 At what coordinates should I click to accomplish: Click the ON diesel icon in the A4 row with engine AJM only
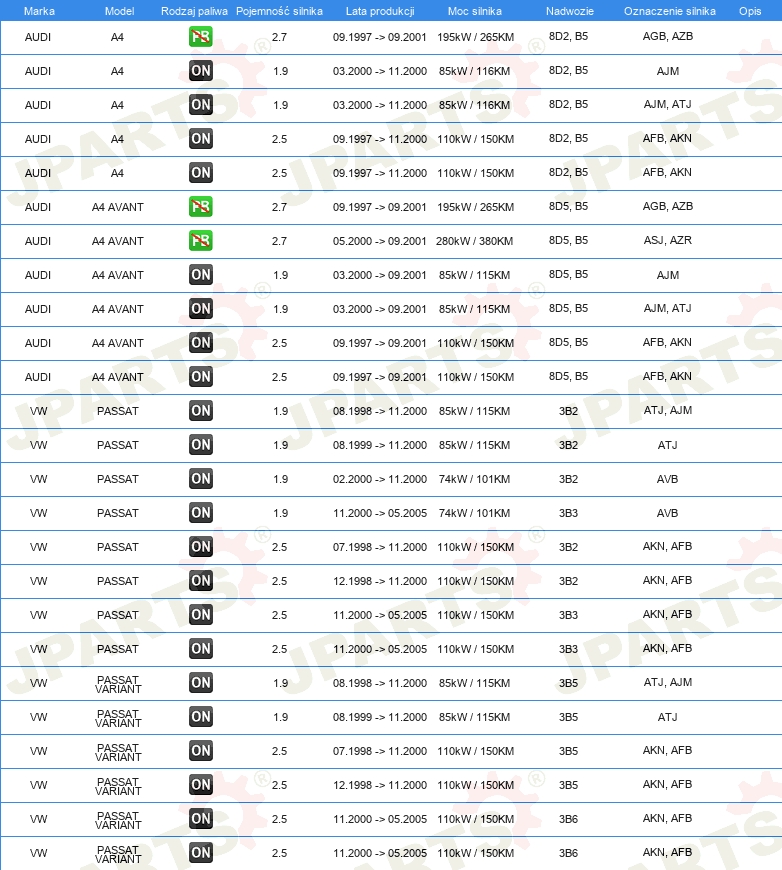(x=200, y=71)
